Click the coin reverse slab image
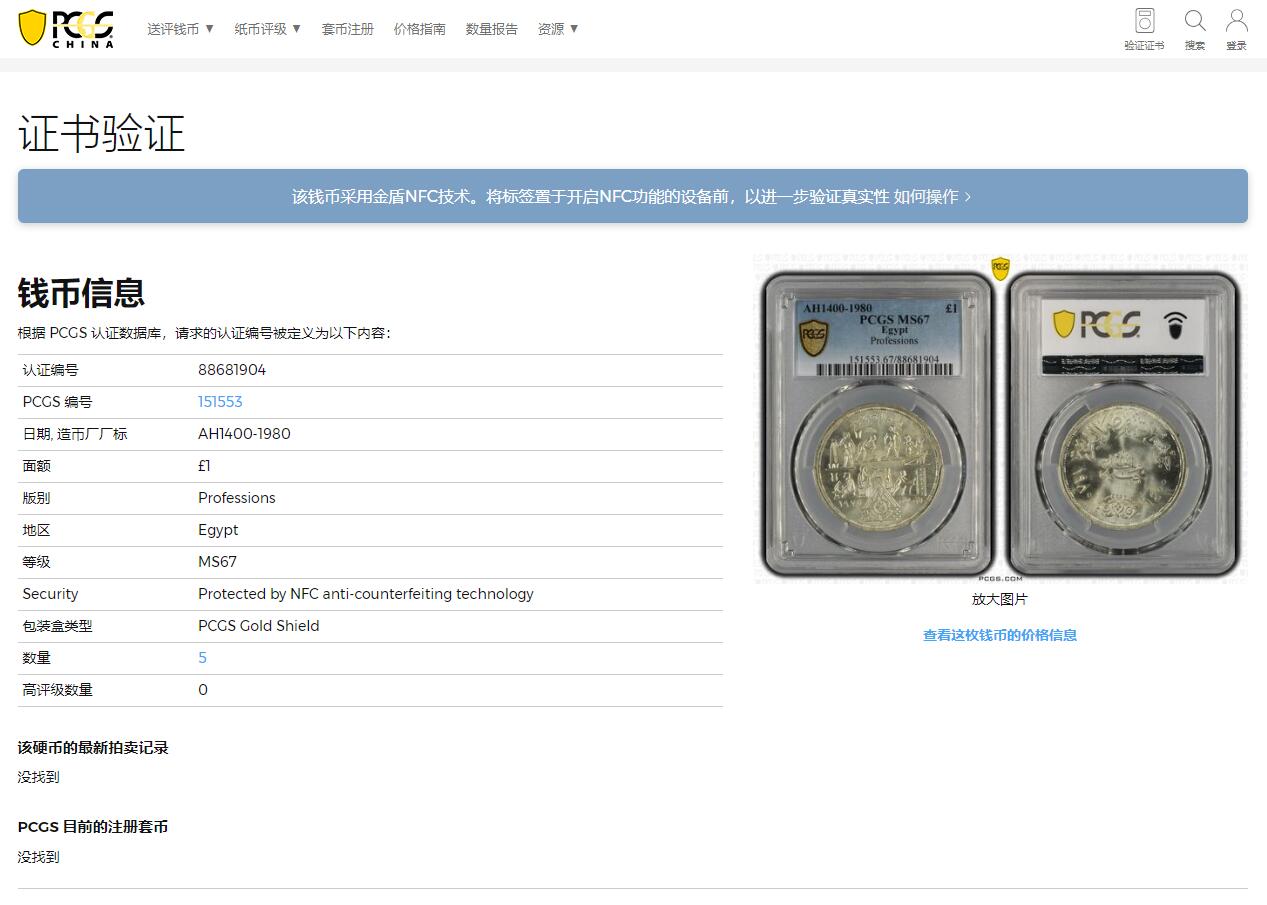The width and height of the screenshot is (1267, 905). coord(1123,425)
